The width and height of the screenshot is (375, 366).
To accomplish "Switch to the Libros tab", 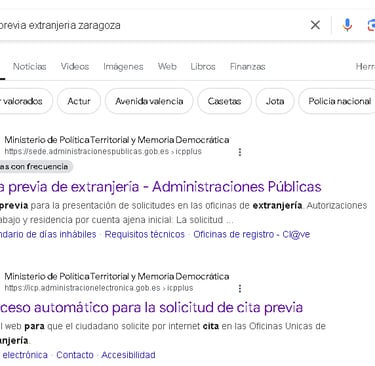I will 203,66.
